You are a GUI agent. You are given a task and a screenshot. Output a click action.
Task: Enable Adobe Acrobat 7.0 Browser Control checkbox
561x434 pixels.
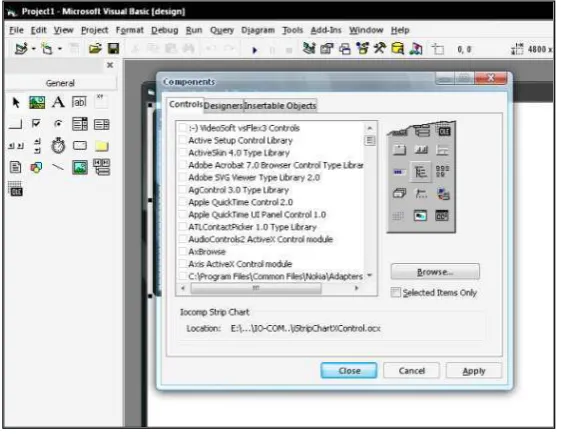click(x=182, y=165)
